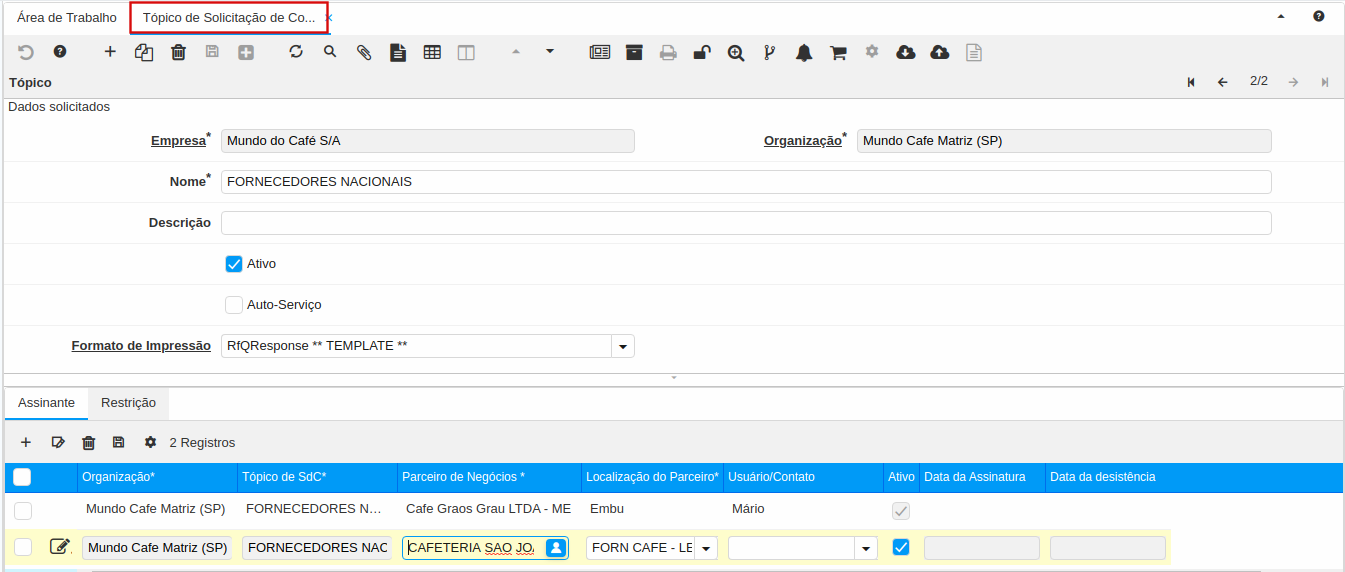Click the Refresh icon in the toolbar
Image resolution: width=1345 pixels, height=572 pixels.
296,52
